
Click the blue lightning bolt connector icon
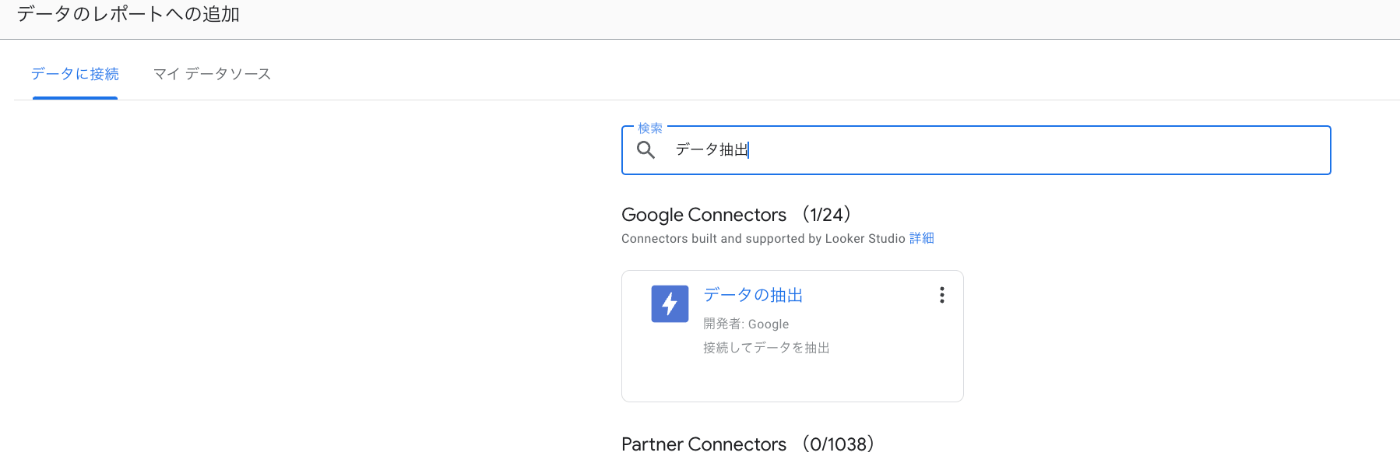click(x=670, y=304)
